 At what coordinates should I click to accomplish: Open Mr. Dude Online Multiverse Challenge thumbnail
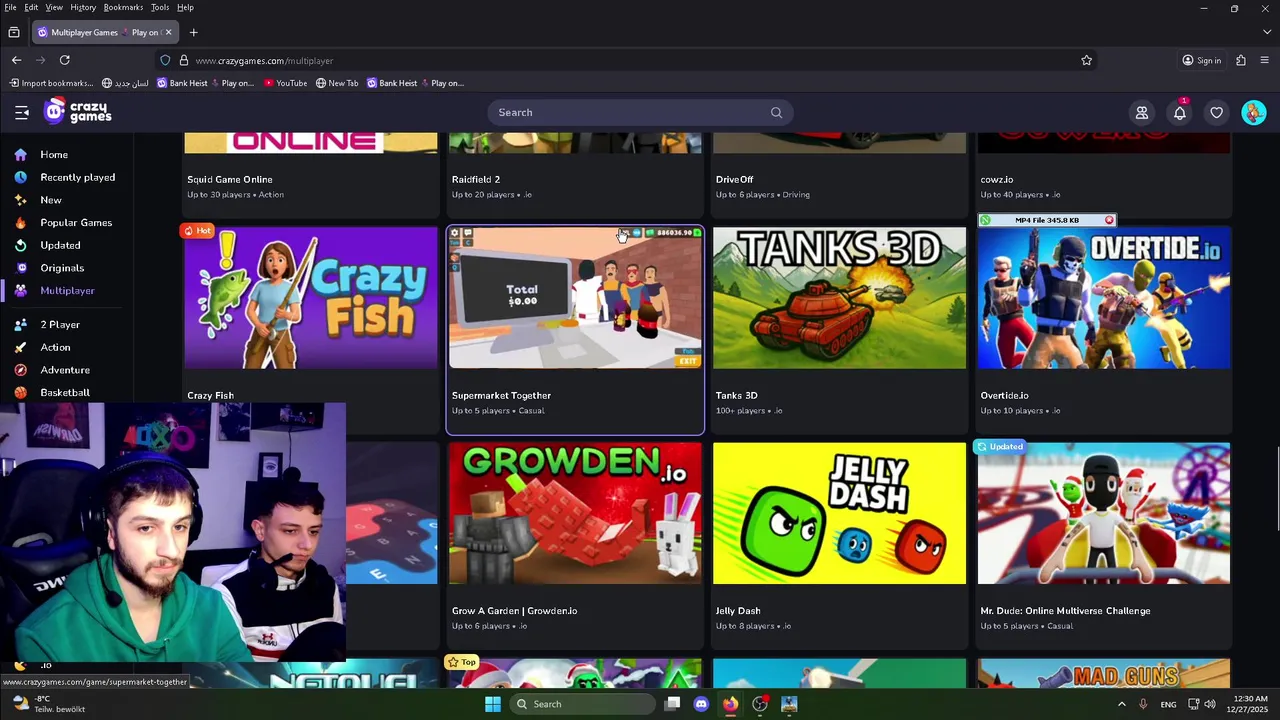(x=1104, y=514)
